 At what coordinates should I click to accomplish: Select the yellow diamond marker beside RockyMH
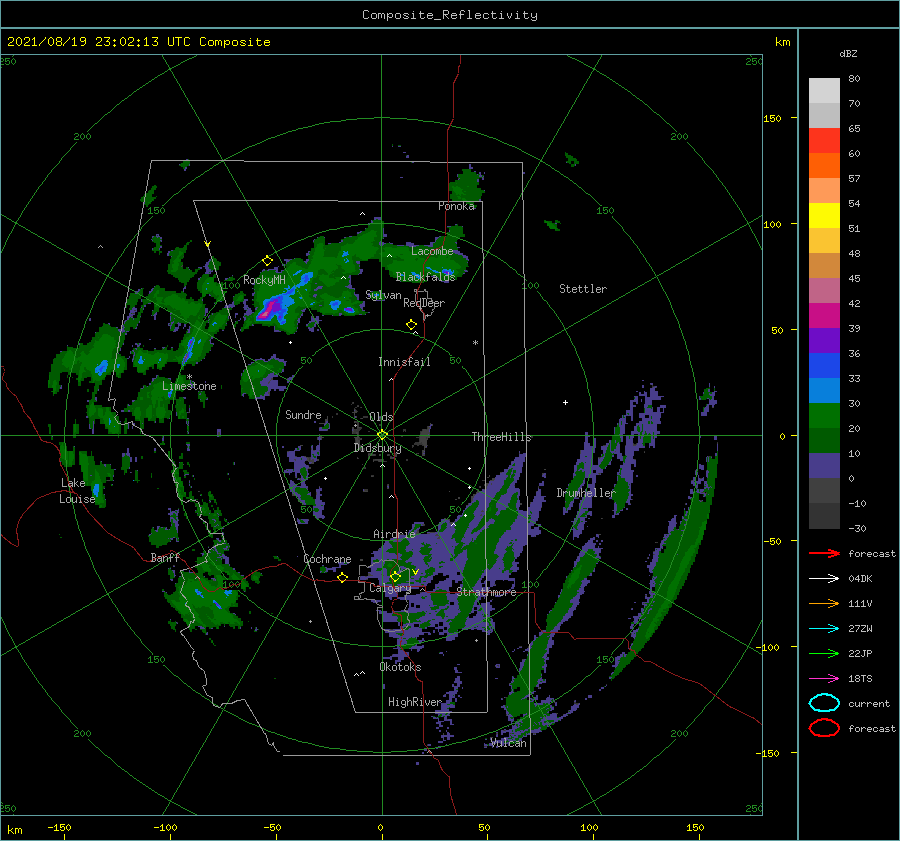click(267, 261)
